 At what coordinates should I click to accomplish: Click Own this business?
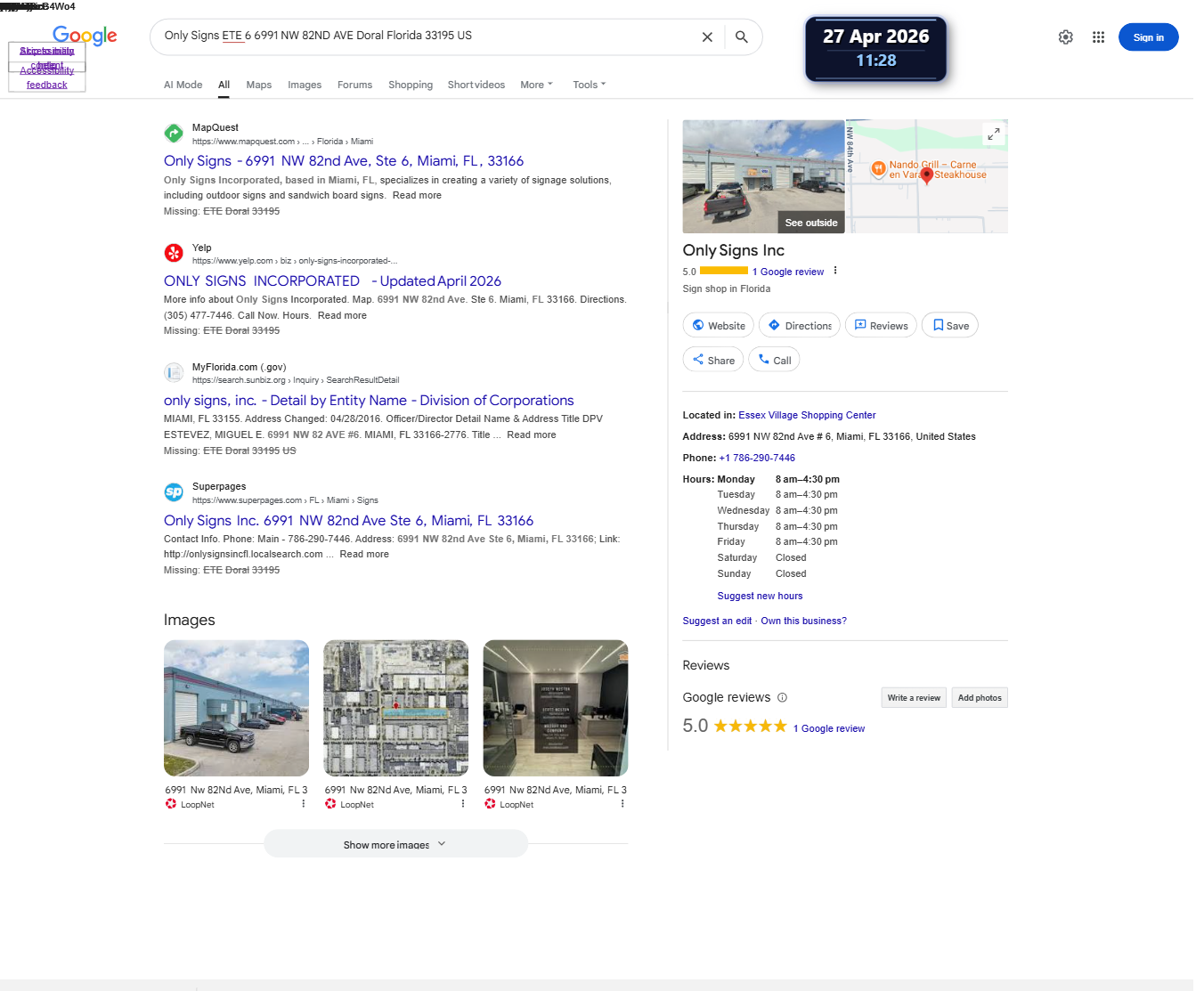(x=803, y=621)
